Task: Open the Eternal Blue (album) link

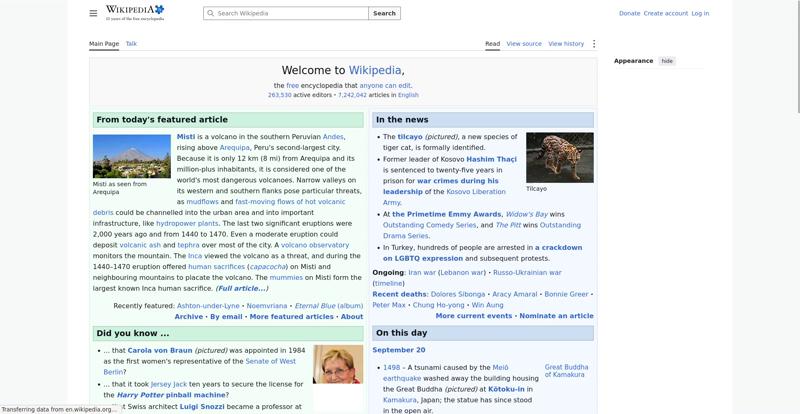Action: pyautogui.click(x=329, y=306)
